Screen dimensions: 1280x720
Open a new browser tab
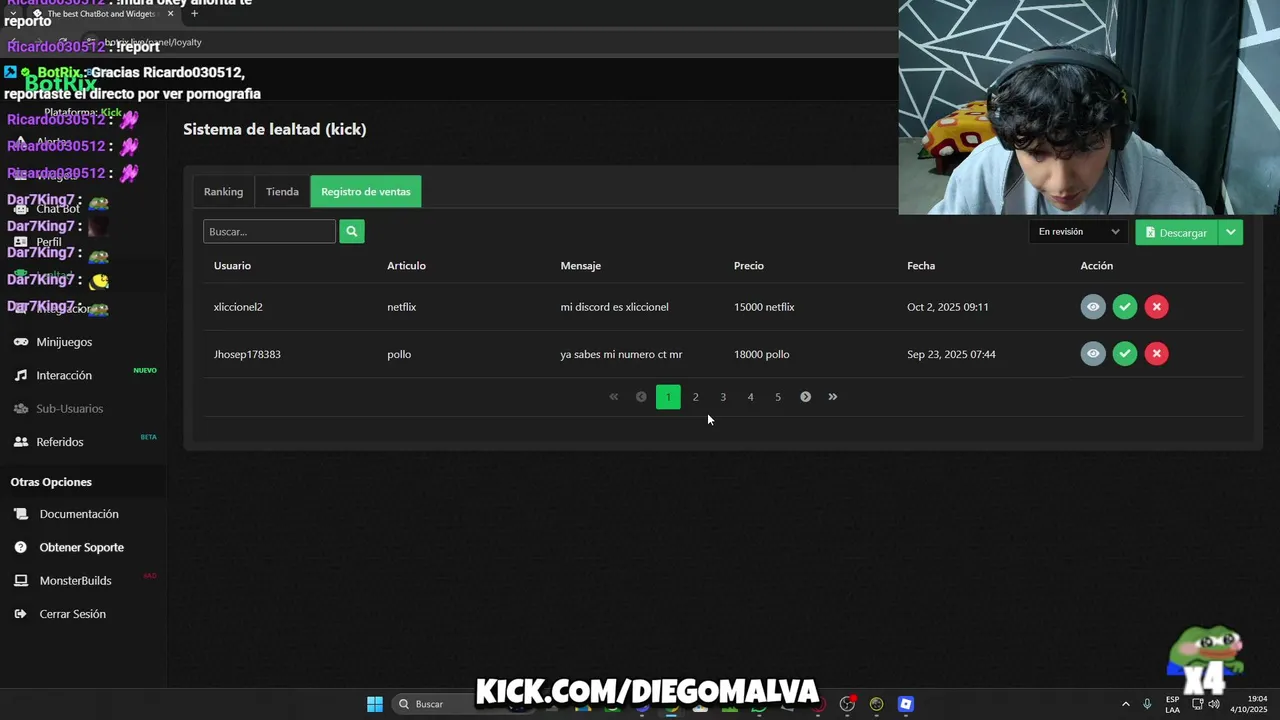pyautogui.click(x=194, y=14)
